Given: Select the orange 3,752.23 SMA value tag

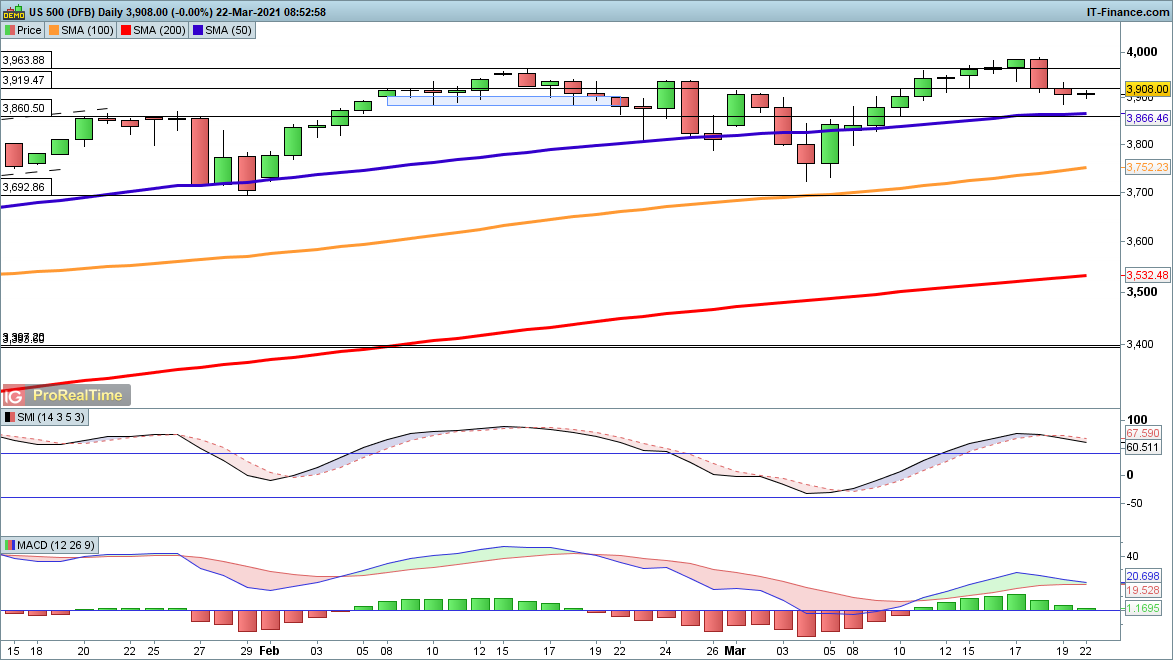Looking at the screenshot, I should click(1147, 167).
